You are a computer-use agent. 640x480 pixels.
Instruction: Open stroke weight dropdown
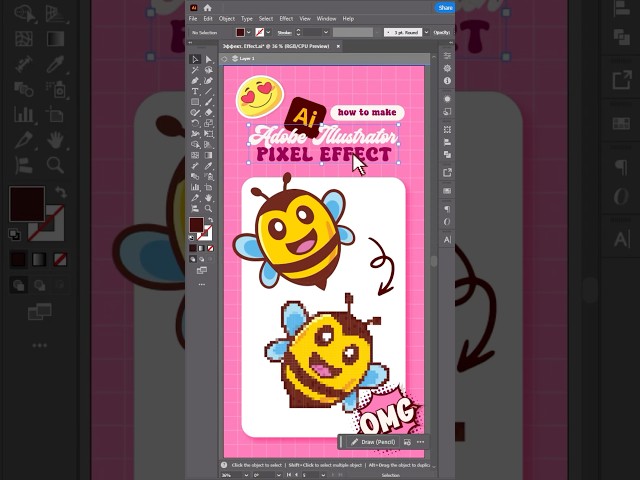click(326, 32)
